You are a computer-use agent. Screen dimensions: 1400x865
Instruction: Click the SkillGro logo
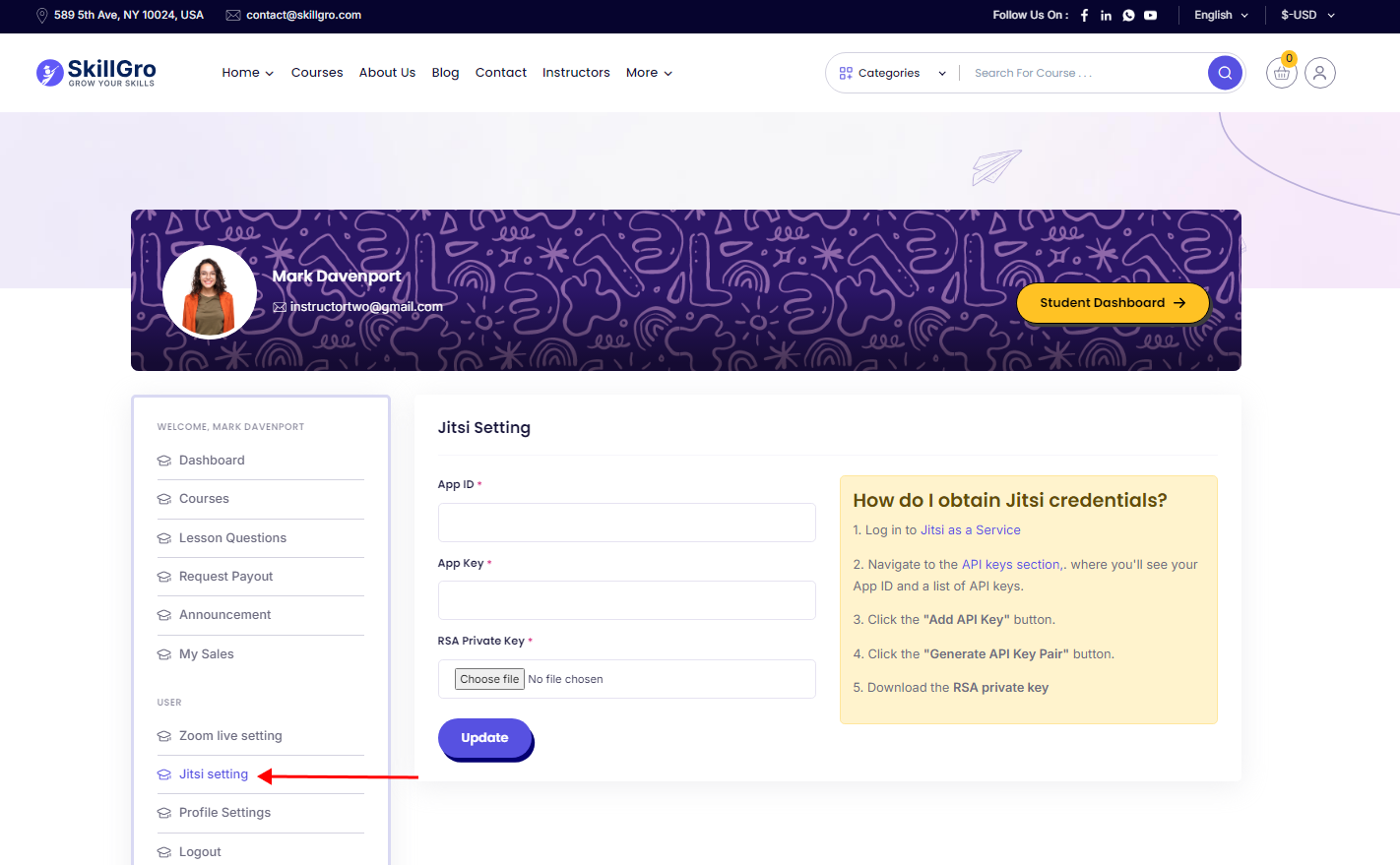point(95,72)
